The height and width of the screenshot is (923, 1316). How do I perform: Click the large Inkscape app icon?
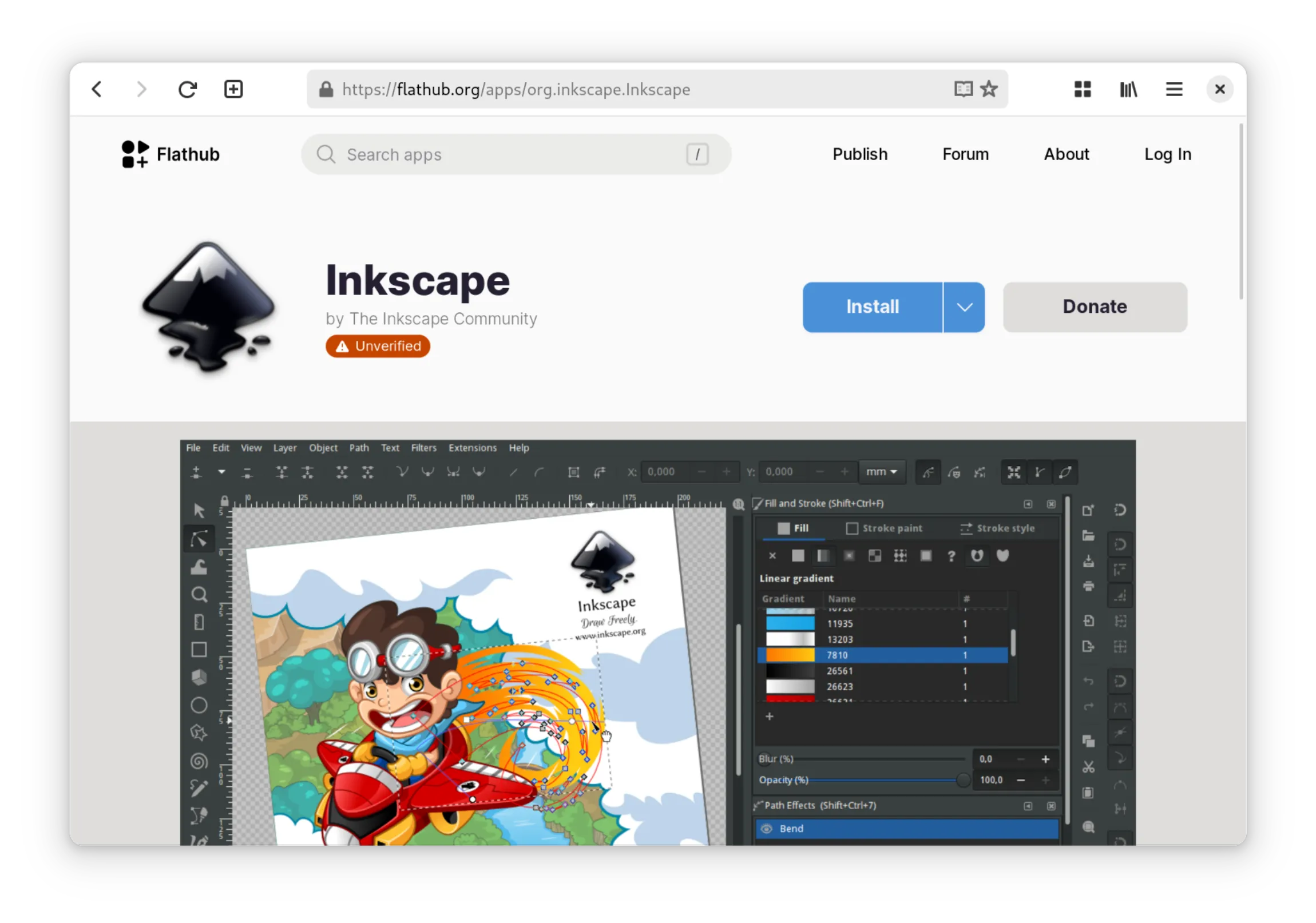(209, 307)
